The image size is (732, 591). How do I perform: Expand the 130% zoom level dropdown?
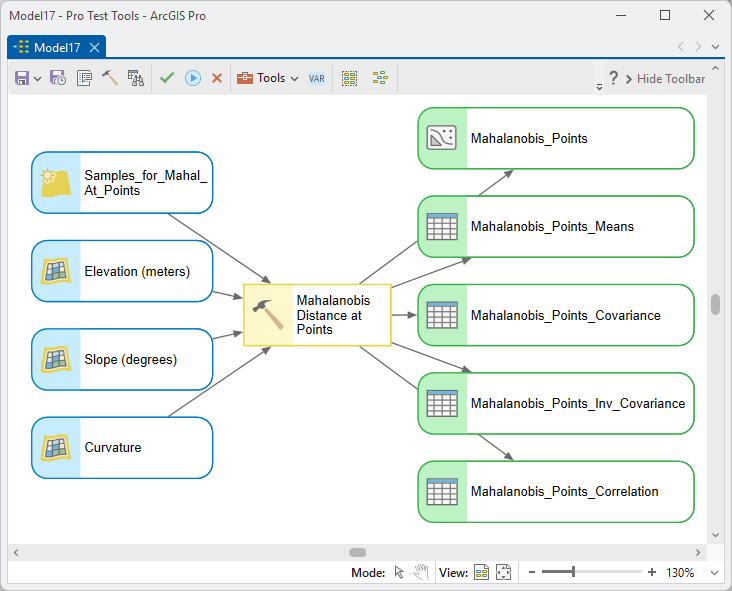pos(714,572)
